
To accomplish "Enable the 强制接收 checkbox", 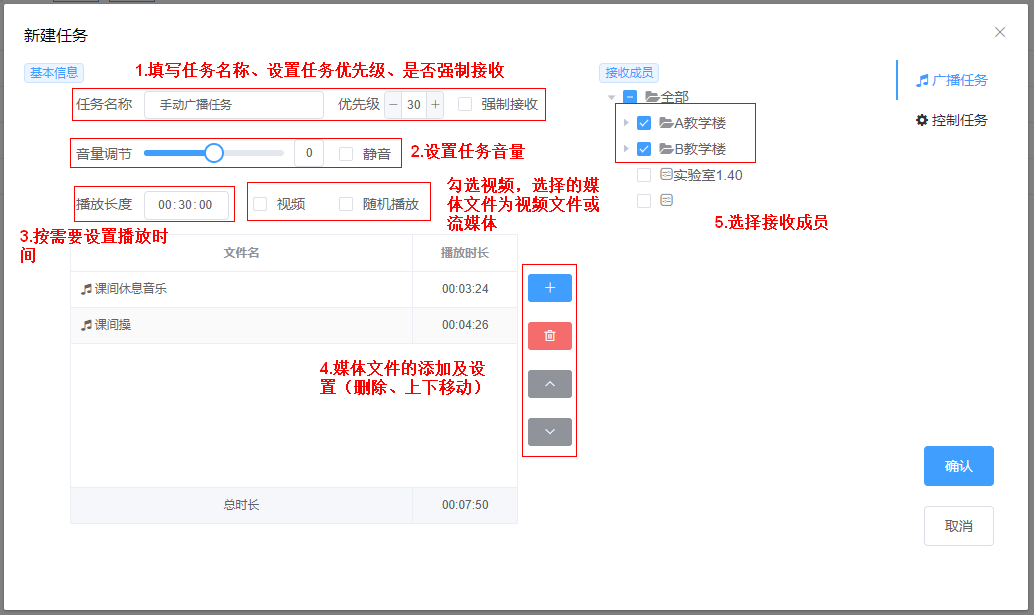I will coord(465,104).
